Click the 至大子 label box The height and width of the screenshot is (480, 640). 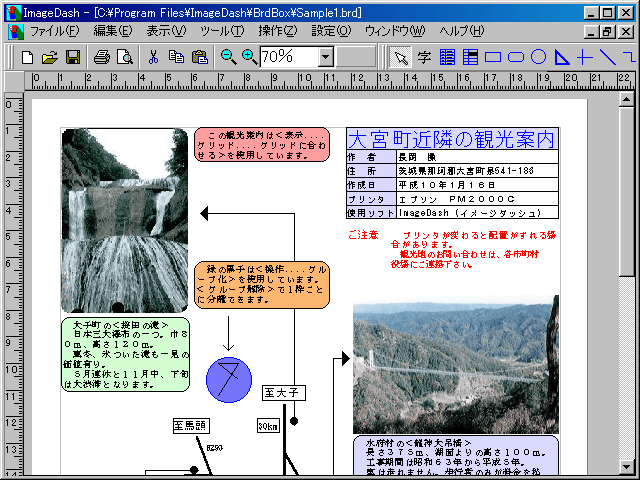coord(284,393)
